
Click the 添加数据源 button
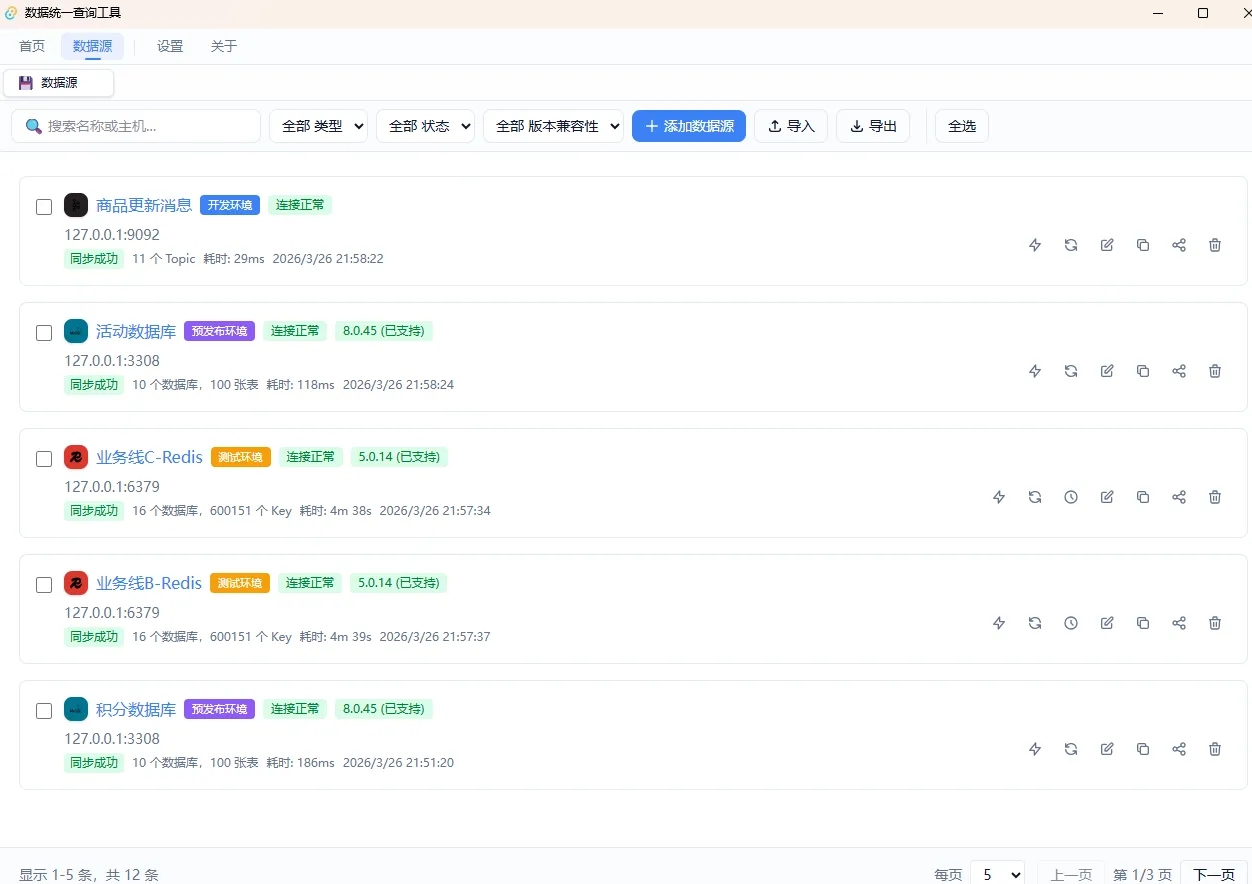coord(688,126)
